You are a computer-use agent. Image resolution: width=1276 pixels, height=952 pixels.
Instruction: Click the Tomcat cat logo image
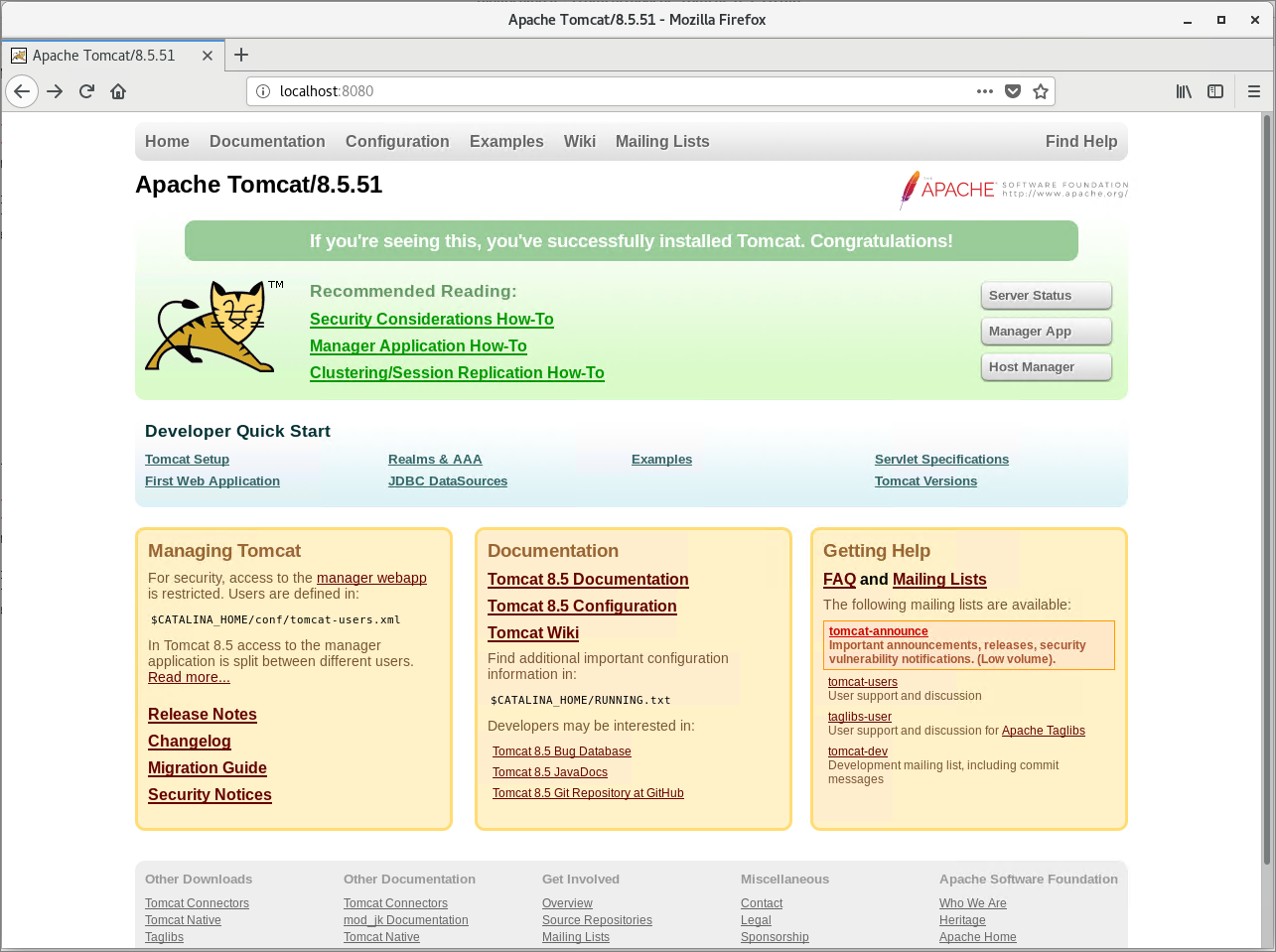[x=213, y=327]
